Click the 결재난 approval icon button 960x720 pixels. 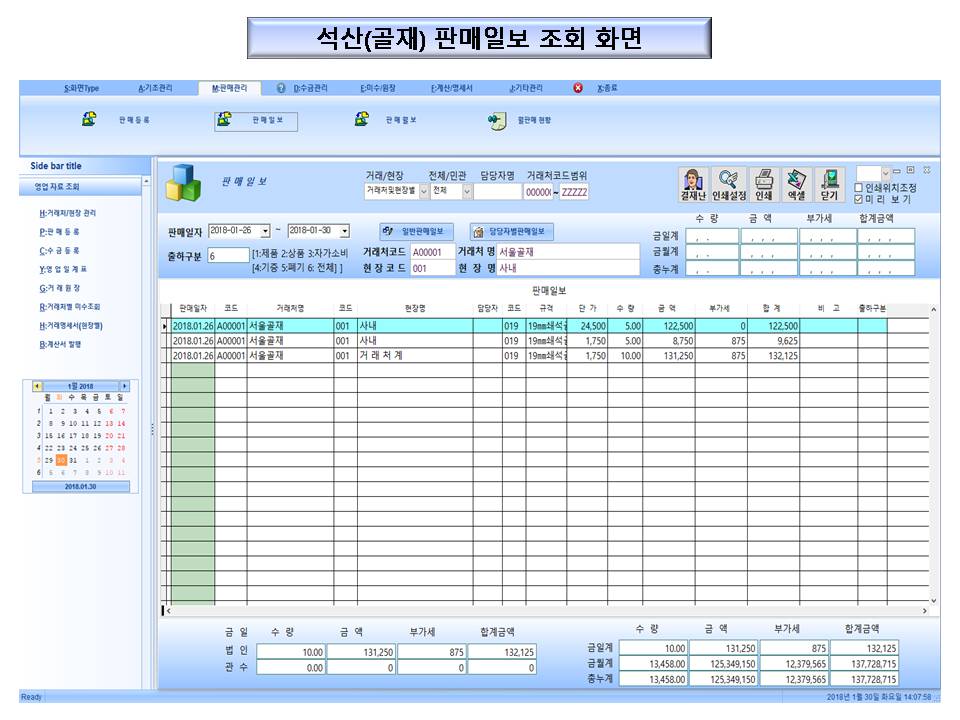[x=694, y=184]
